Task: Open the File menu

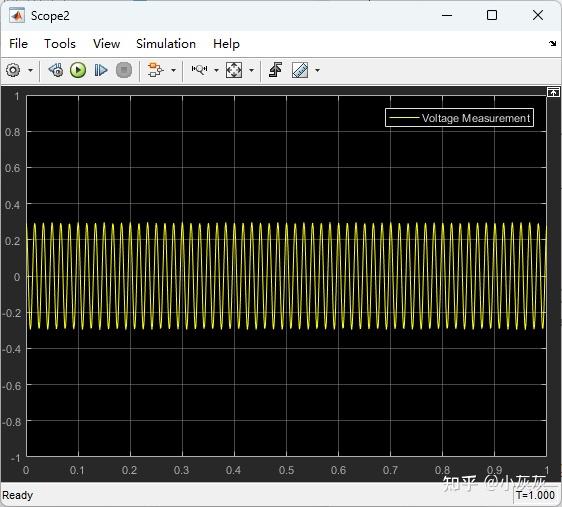Action: (x=18, y=44)
